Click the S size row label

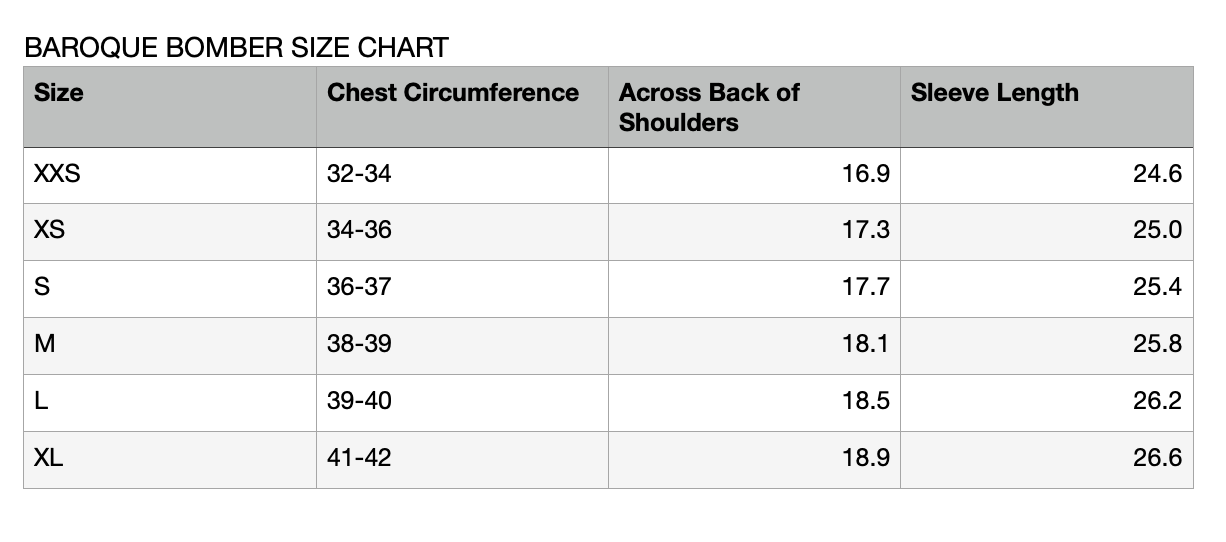42,287
